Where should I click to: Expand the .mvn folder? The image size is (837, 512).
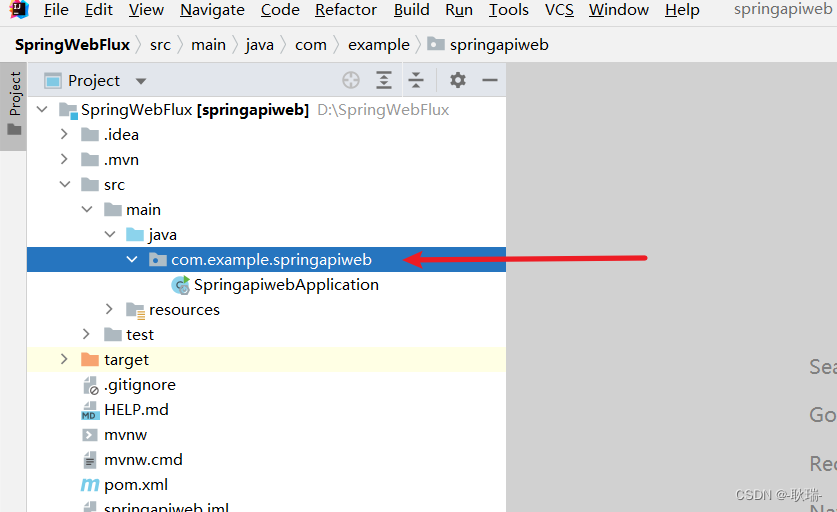pos(64,159)
